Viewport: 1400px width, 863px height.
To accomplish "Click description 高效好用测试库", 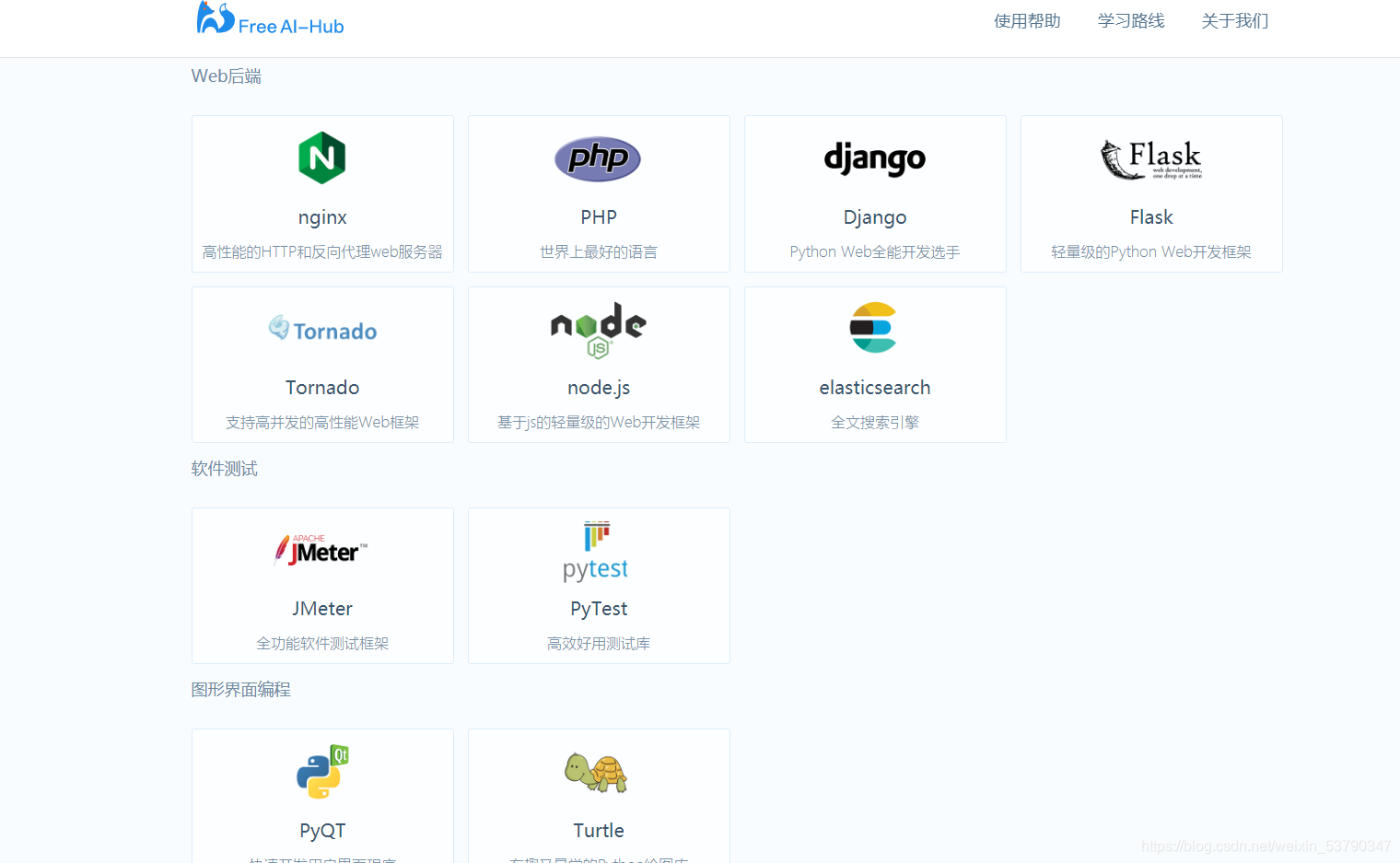I will [599, 643].
